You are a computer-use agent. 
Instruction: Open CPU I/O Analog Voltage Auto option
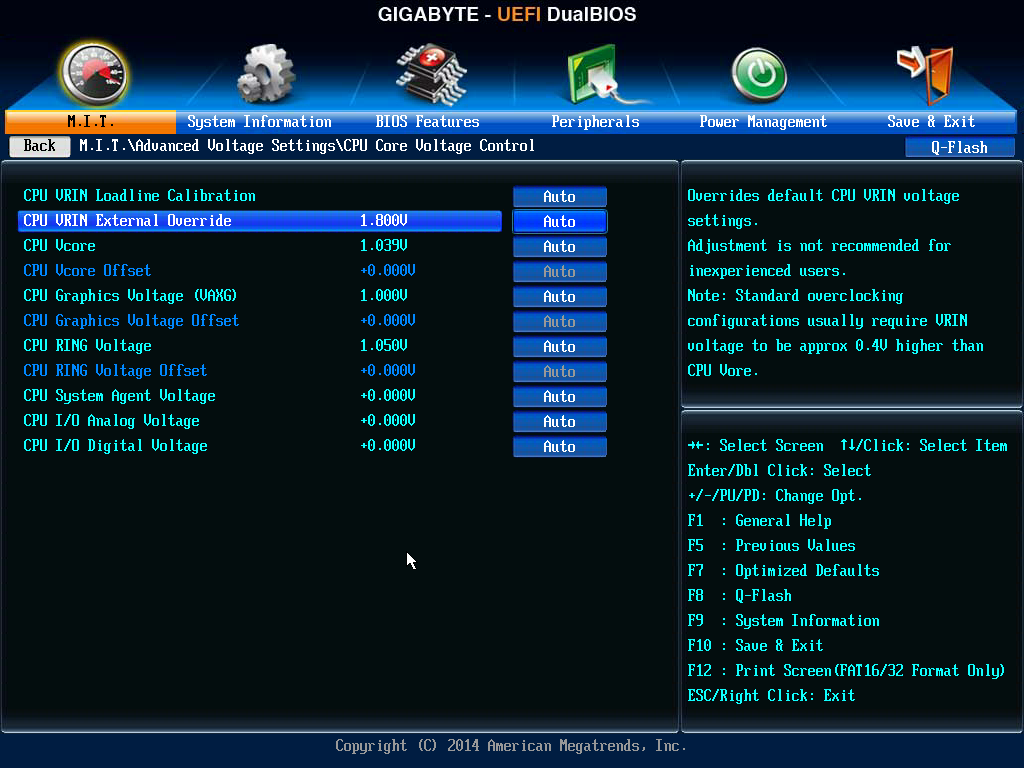tap(560, 421)
